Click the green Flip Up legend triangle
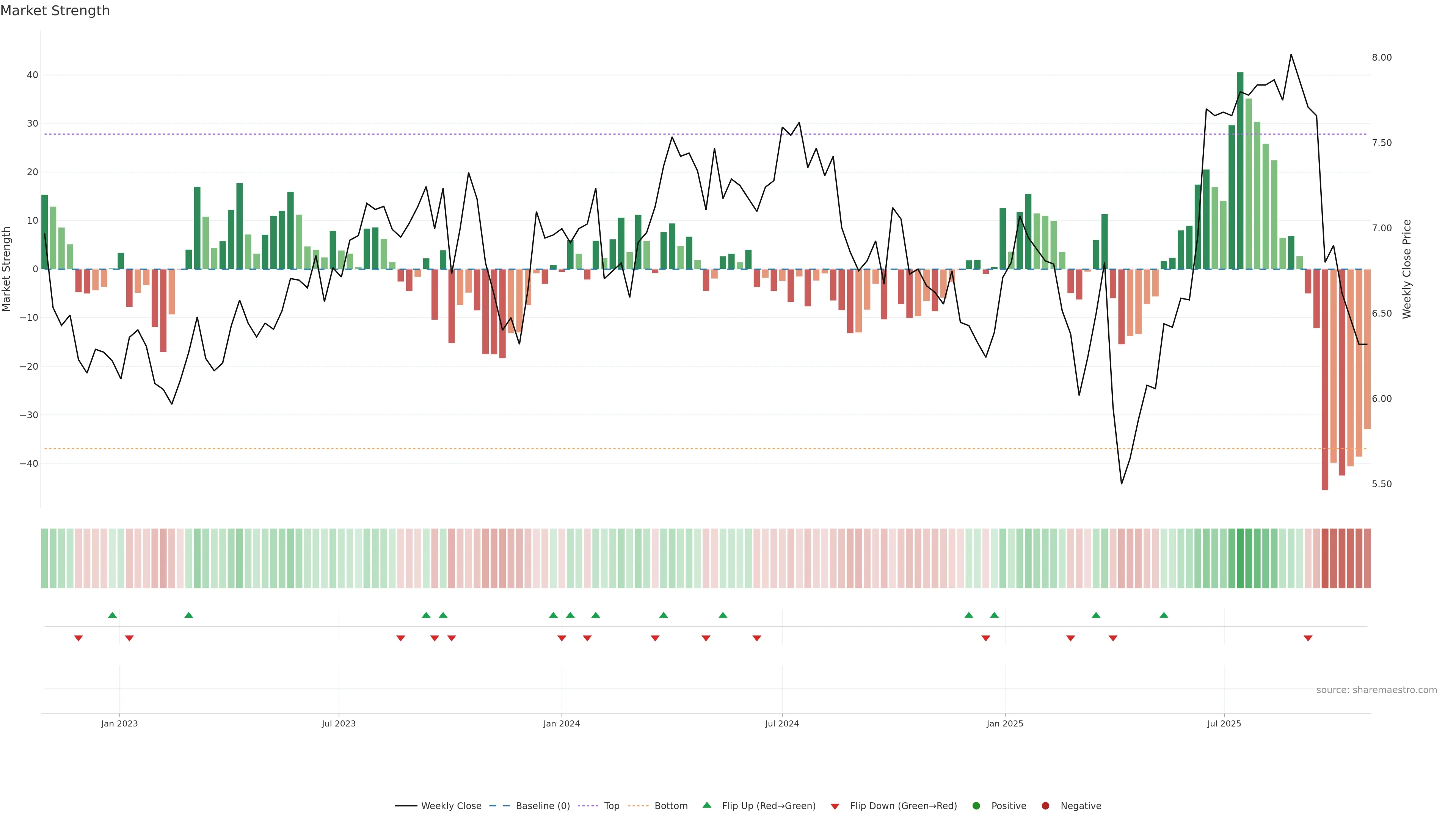The height and width of the screenshot is (819, 1456). coord(706,805)
